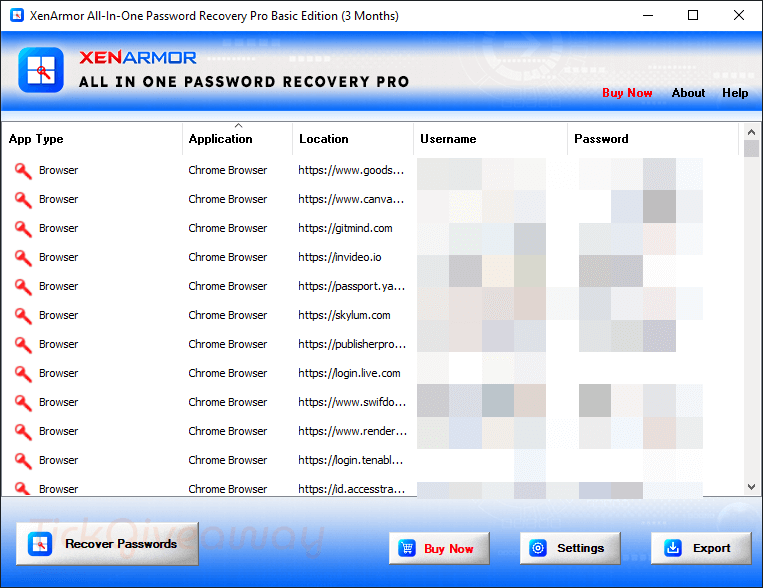
Task: Click the key icon in id.accesstra row
Action: 22,488
